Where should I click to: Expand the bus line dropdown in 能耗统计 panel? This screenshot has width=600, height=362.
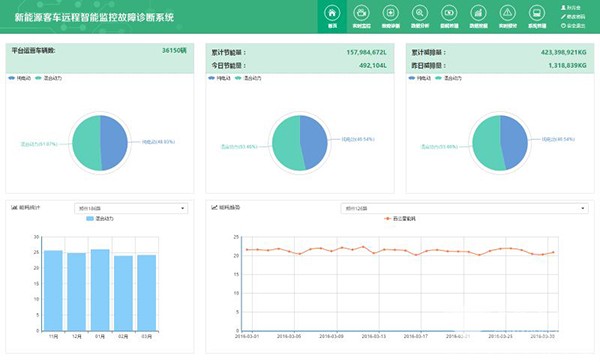pos(131,208)
